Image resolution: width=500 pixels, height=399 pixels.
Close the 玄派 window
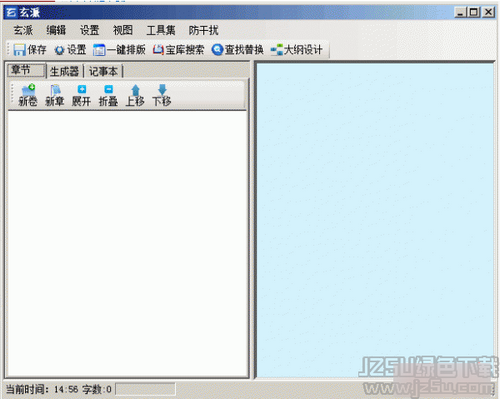coord(488,12)
